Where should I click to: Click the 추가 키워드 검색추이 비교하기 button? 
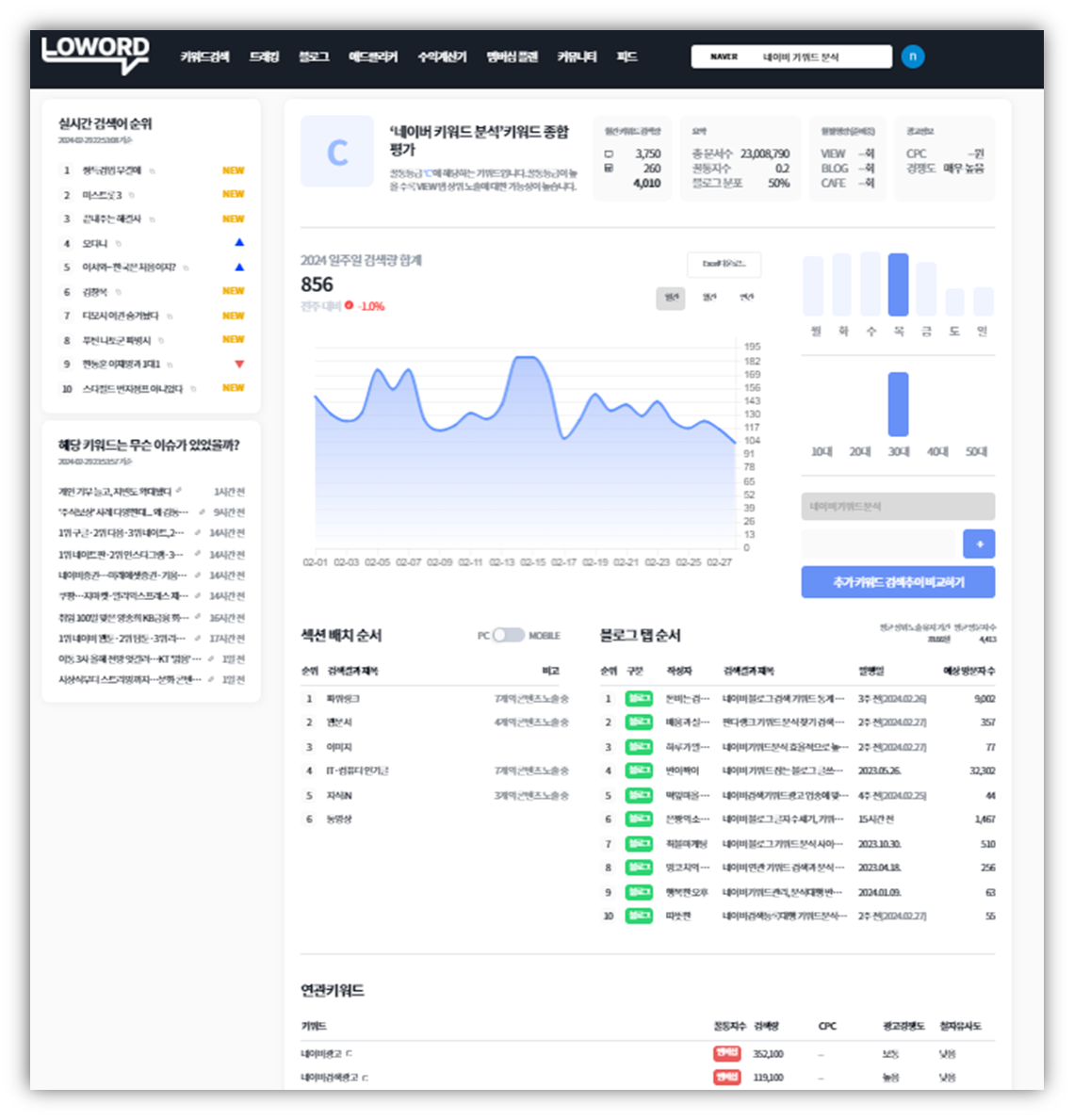click(898, 582)
